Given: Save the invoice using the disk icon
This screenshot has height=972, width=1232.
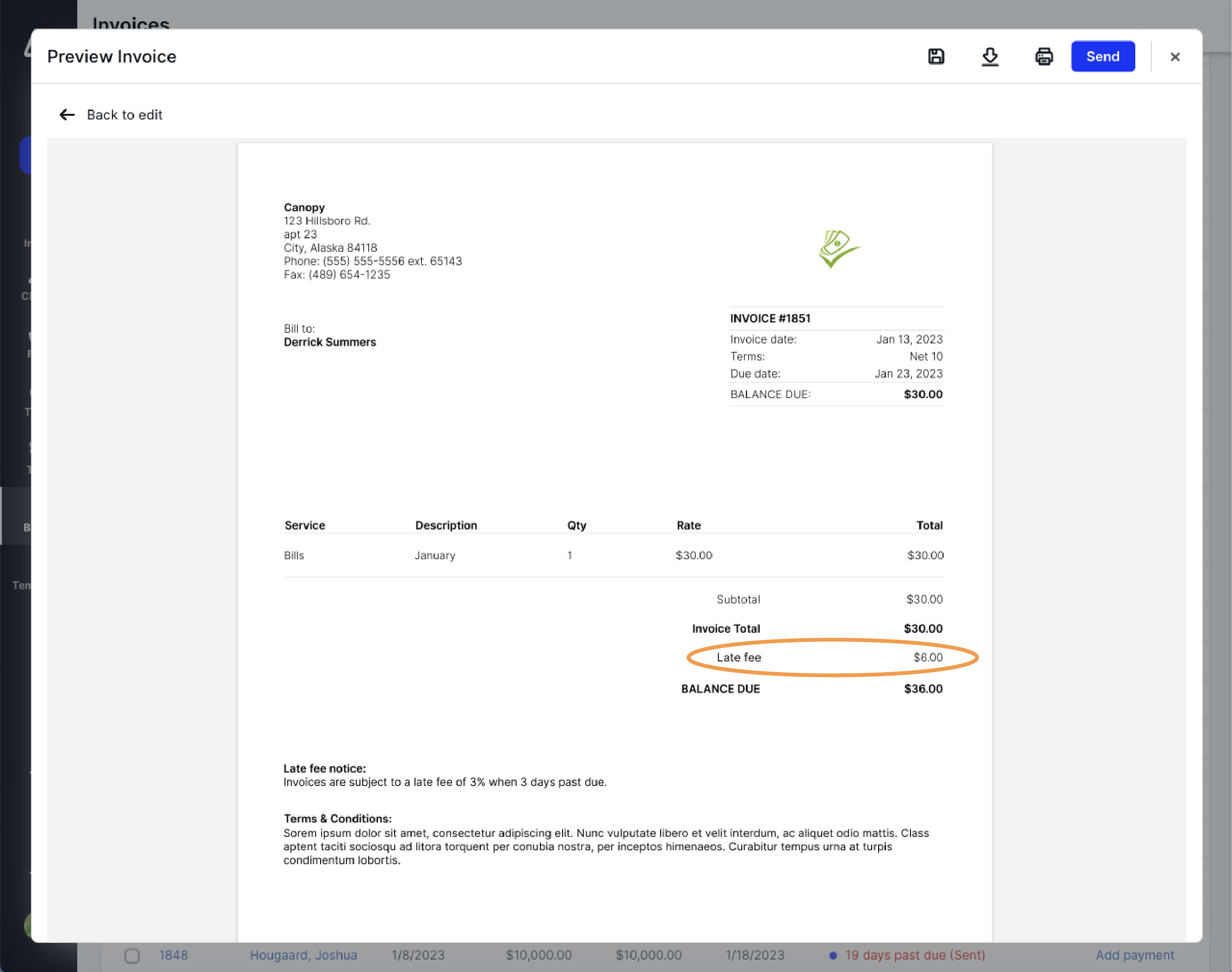Looking at the screenshot, I should point(935,56).
